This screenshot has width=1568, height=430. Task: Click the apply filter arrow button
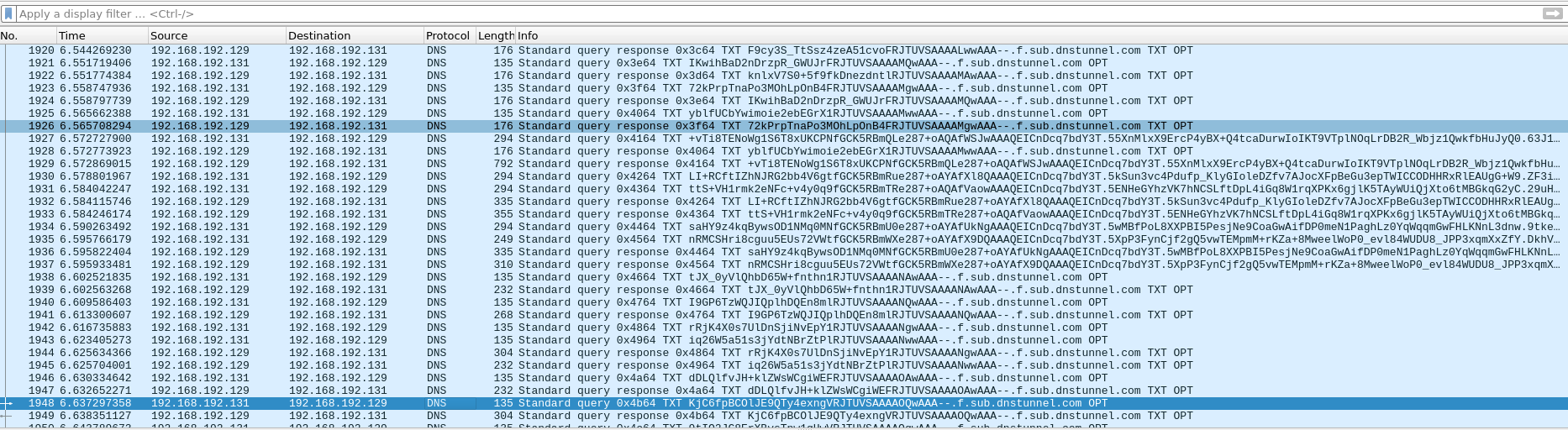1552,13
